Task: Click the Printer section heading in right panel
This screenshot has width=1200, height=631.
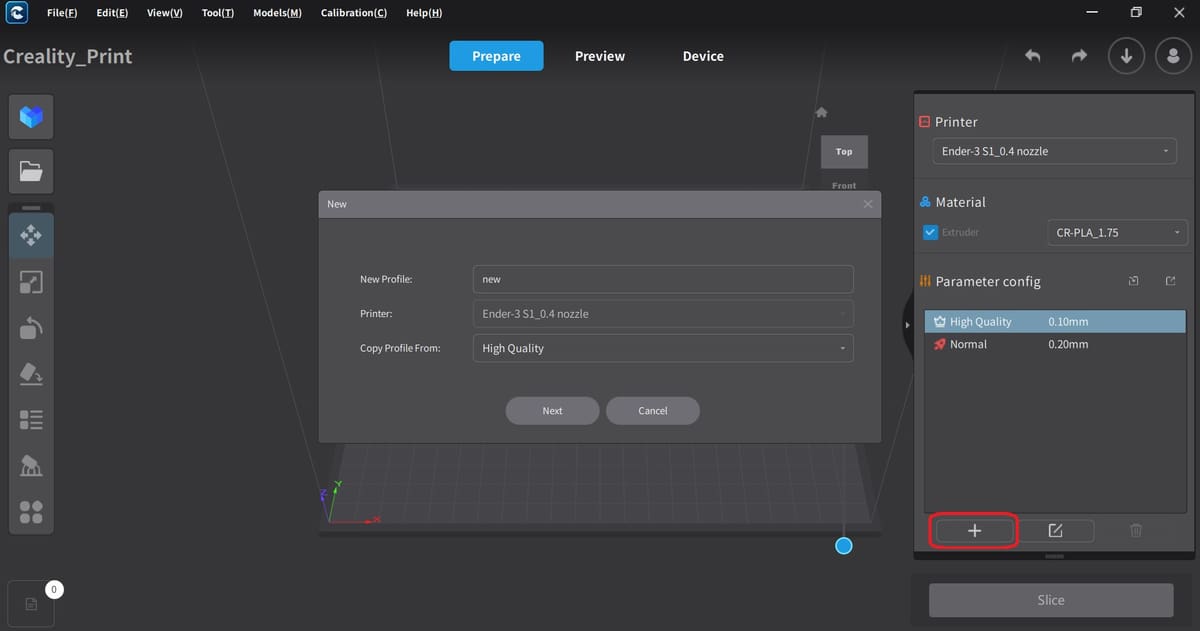Action: point(956,122)
